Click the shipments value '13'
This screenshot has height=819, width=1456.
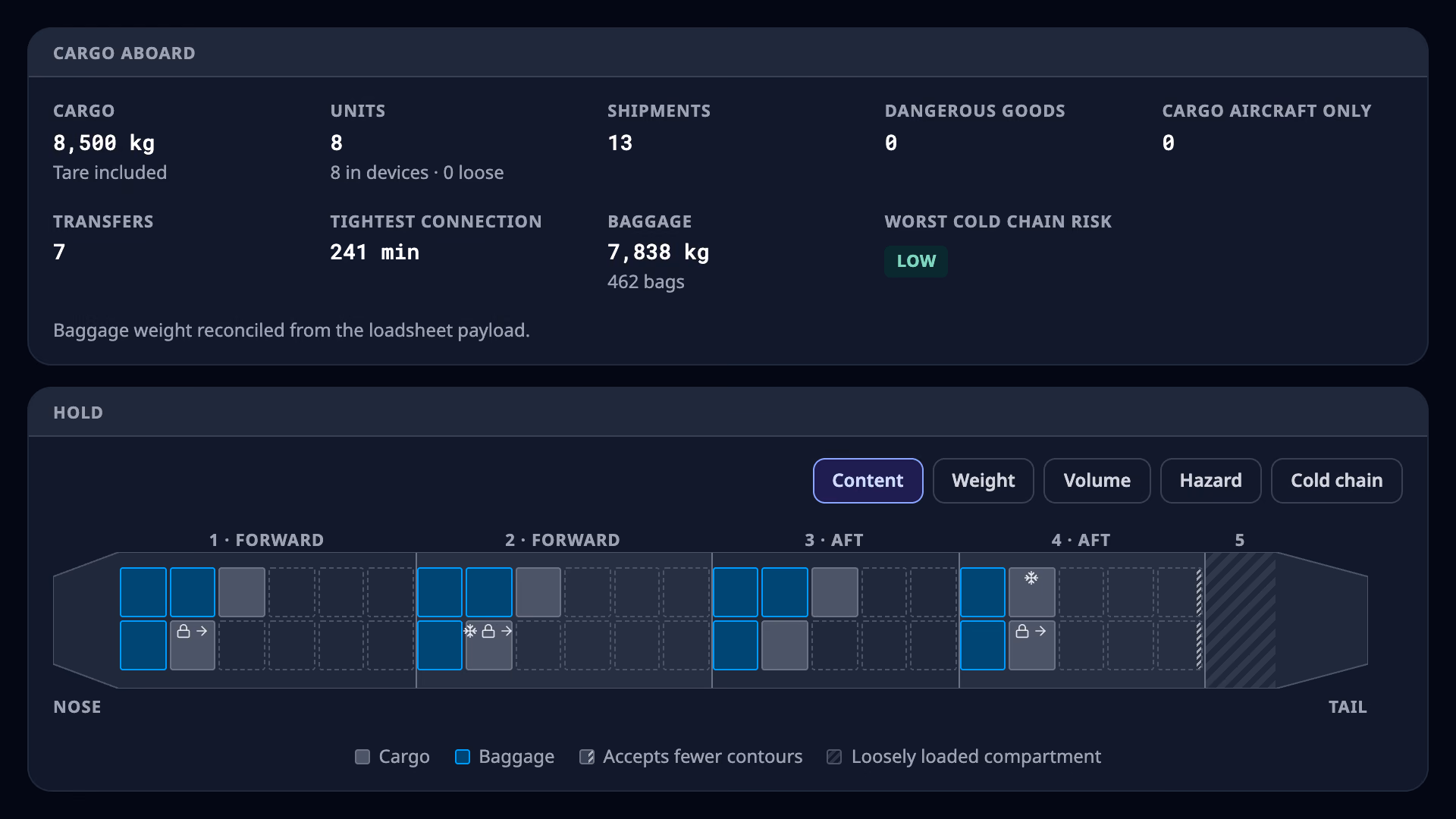point(620,143)
